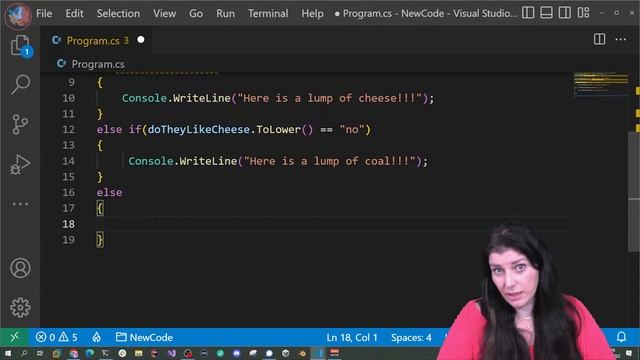Close Program.cs tab via unsaved dot
Screen dimensions: 640x360
click(141, 40)
